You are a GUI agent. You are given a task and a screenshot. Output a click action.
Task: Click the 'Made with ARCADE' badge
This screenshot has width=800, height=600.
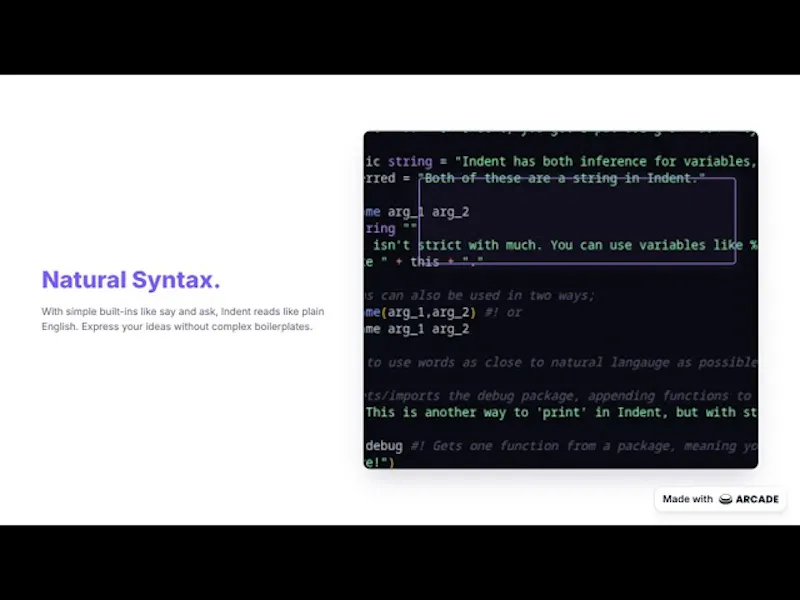[720, 499]
